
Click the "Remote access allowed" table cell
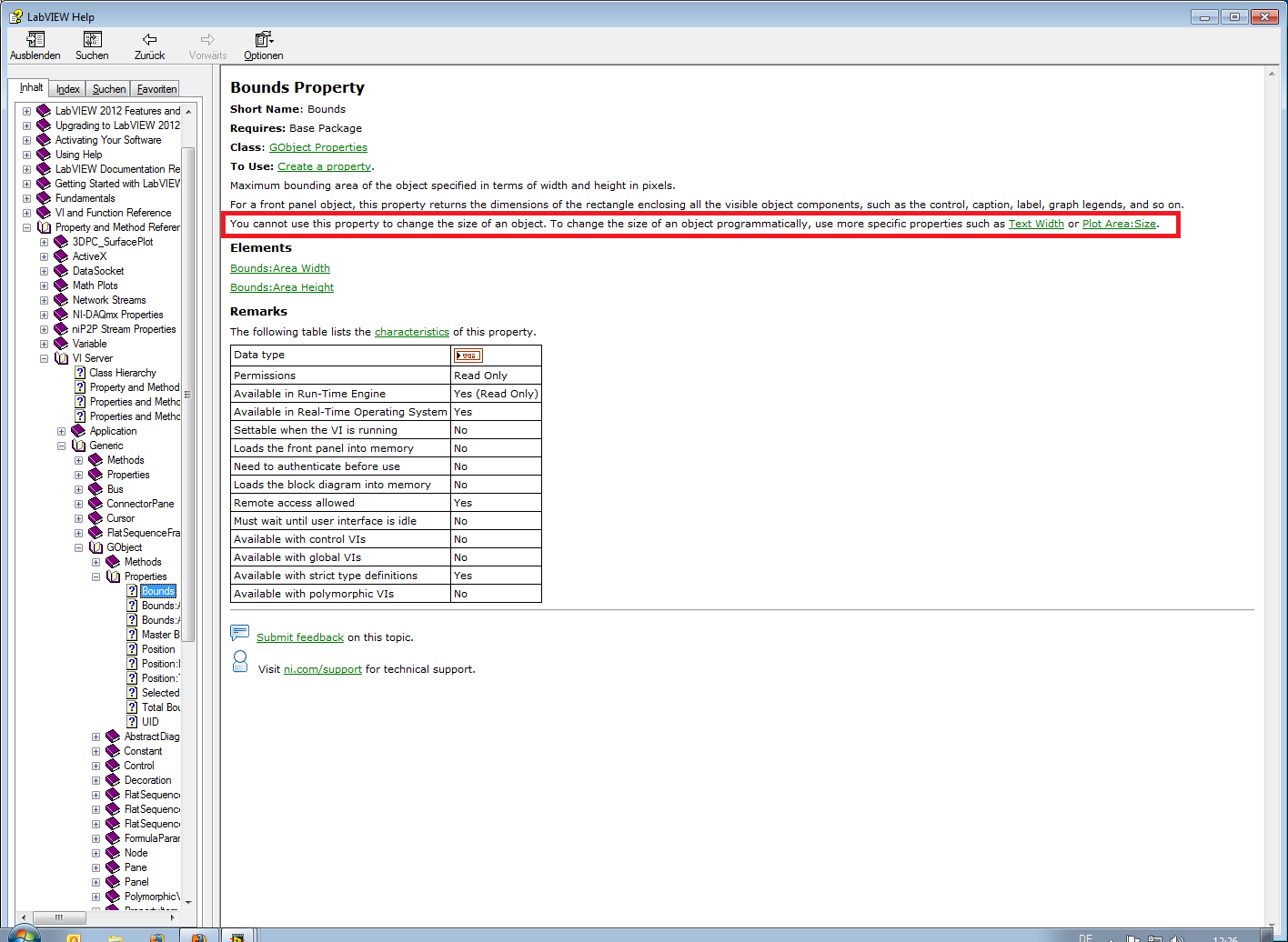[x=341, y=503]
